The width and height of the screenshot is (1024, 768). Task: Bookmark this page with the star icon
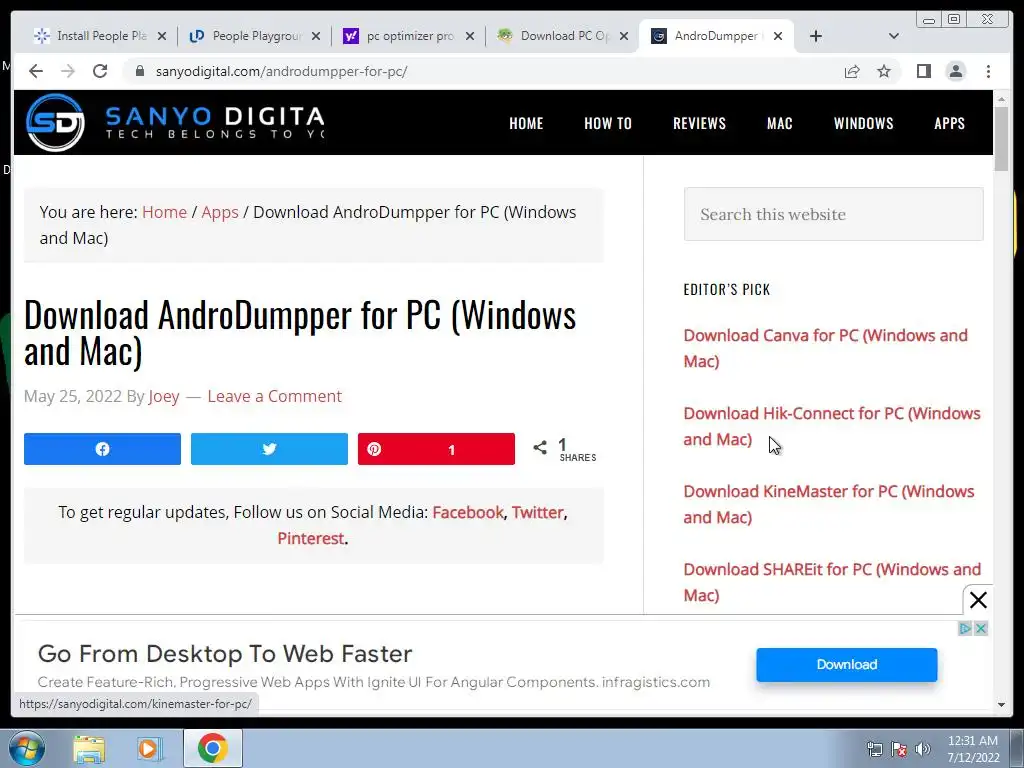coord(884,71)
